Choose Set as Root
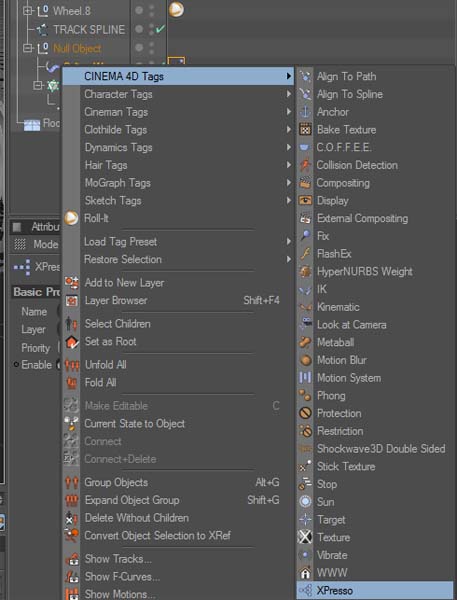 178,341
